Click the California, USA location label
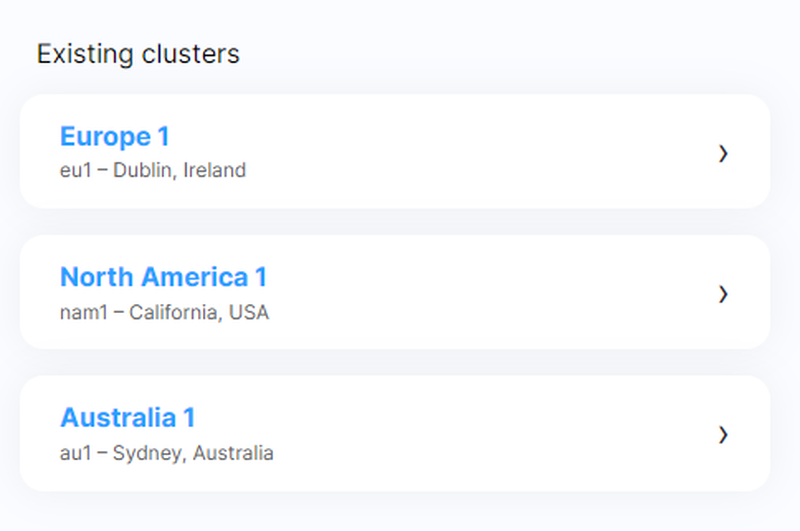This screenshot has height=531, width=800. pyautogui.click(x=198, y=312)
